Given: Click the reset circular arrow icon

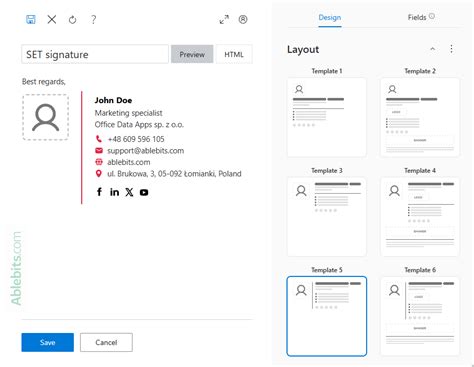Looking at the screenshot, I should coord(72,20).
